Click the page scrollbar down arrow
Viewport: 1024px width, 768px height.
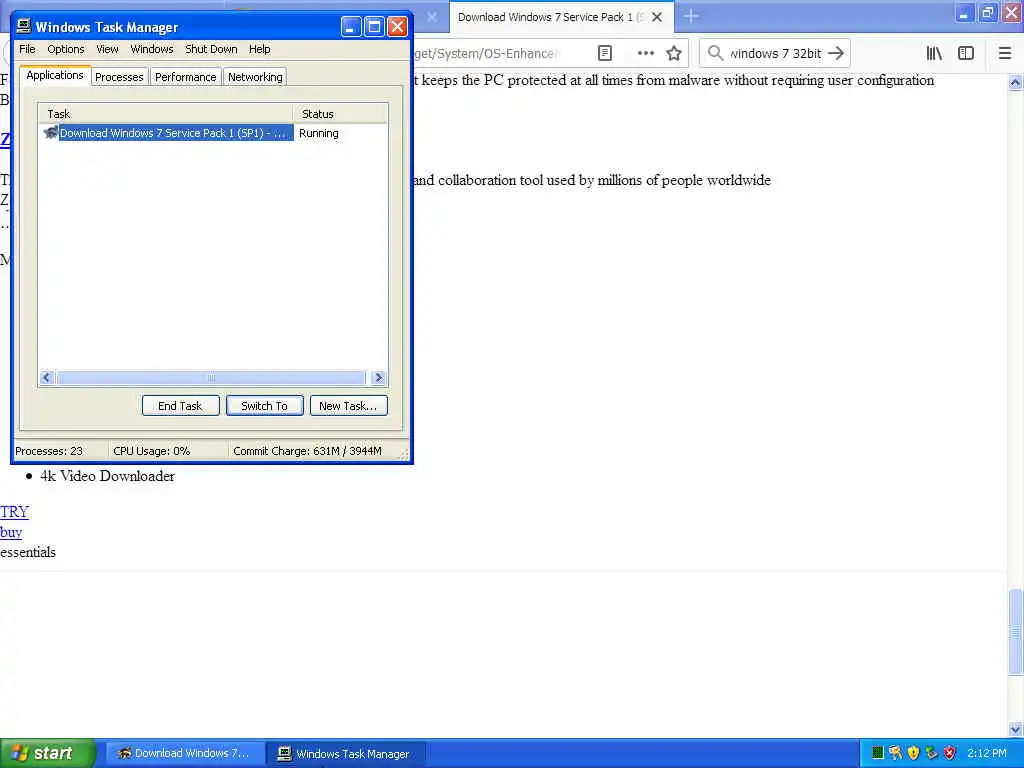(x=1015, y=728)
